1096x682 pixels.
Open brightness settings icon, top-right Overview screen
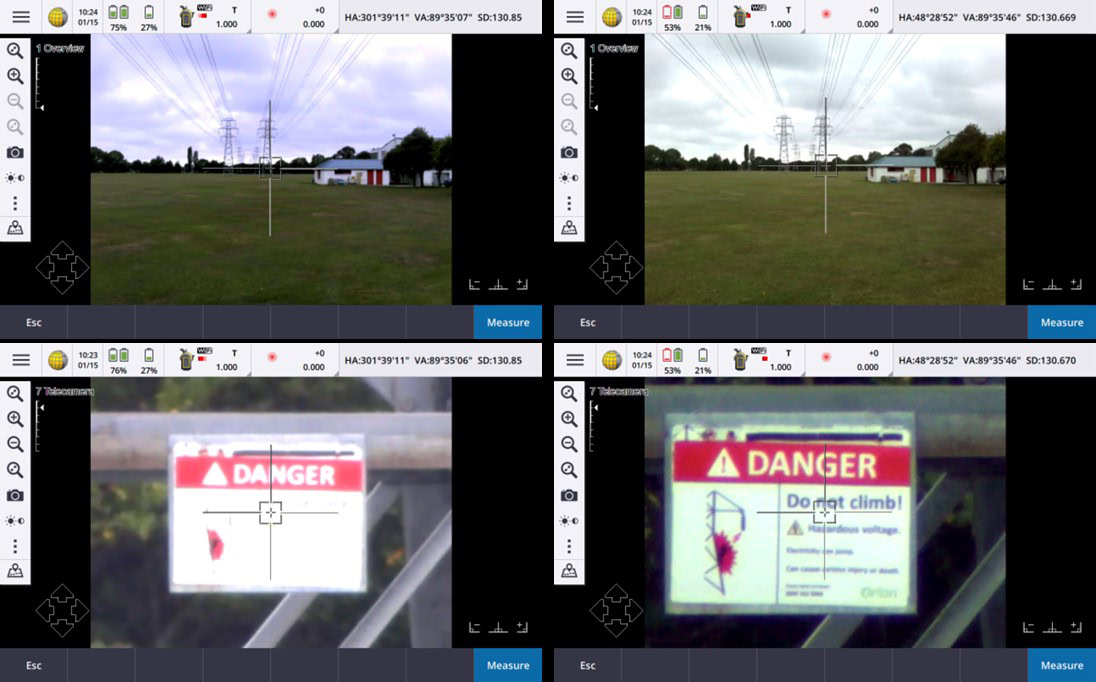(x=569, y=177)
